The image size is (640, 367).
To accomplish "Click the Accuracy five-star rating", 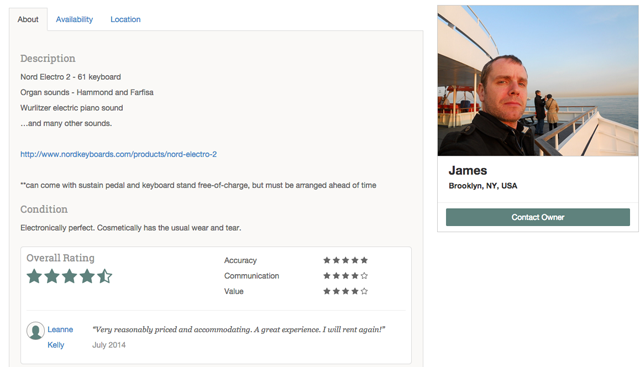I will (345, 260).
